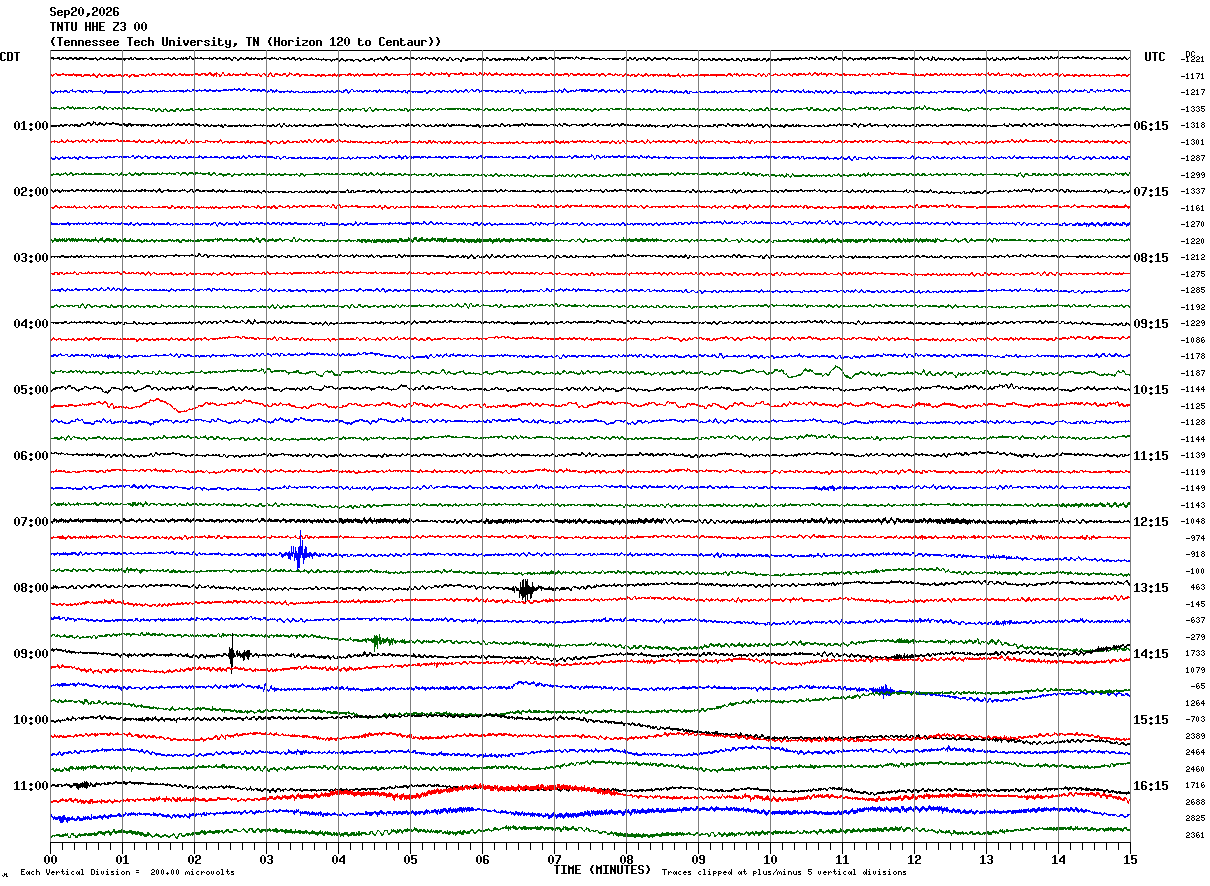Click the 07 minute axis tick label
1210x886 pixels.
coord(554,859)
